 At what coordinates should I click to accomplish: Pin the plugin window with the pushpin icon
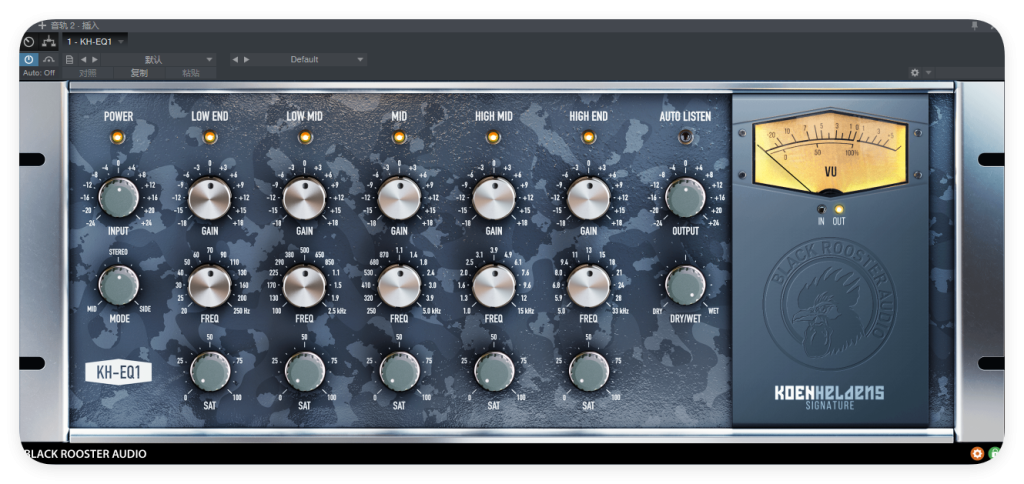pos(975,25)
